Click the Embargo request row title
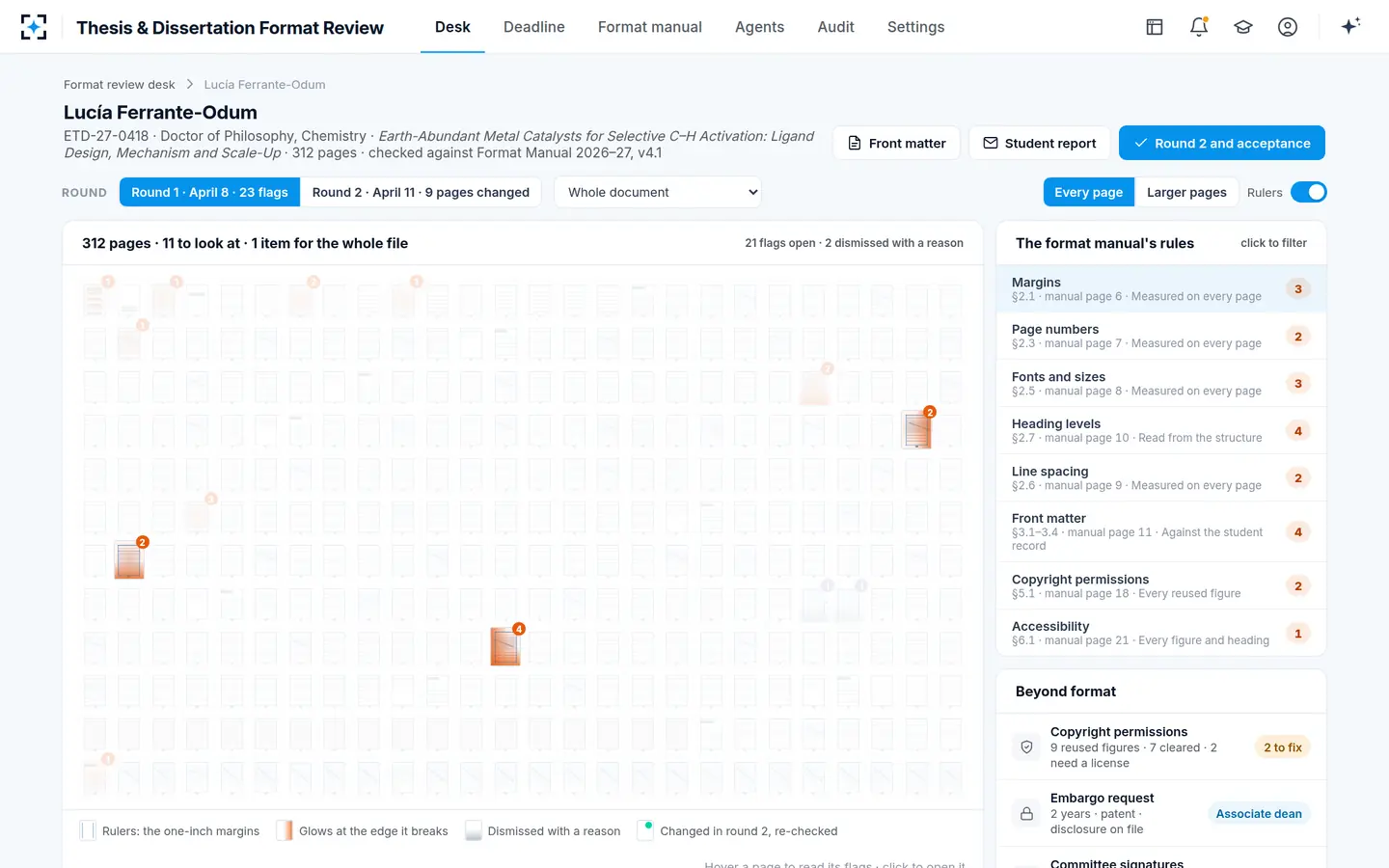 point(1102,799)
